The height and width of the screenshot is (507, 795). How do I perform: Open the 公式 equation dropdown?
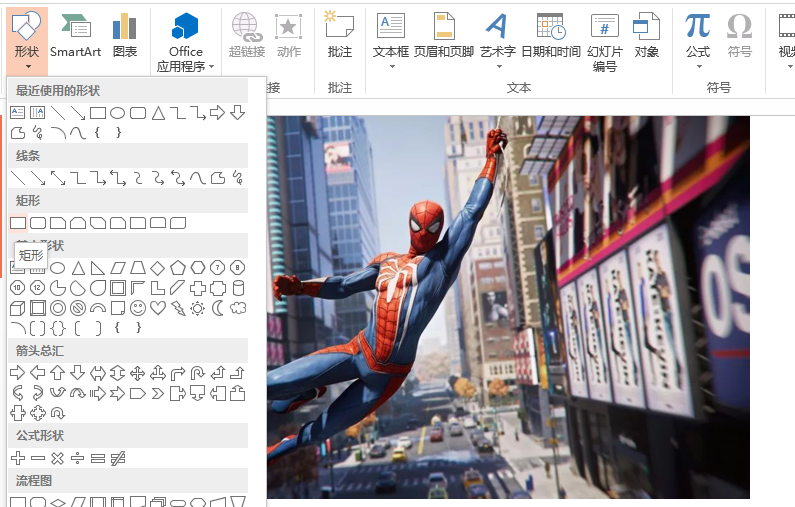point(698,41)
